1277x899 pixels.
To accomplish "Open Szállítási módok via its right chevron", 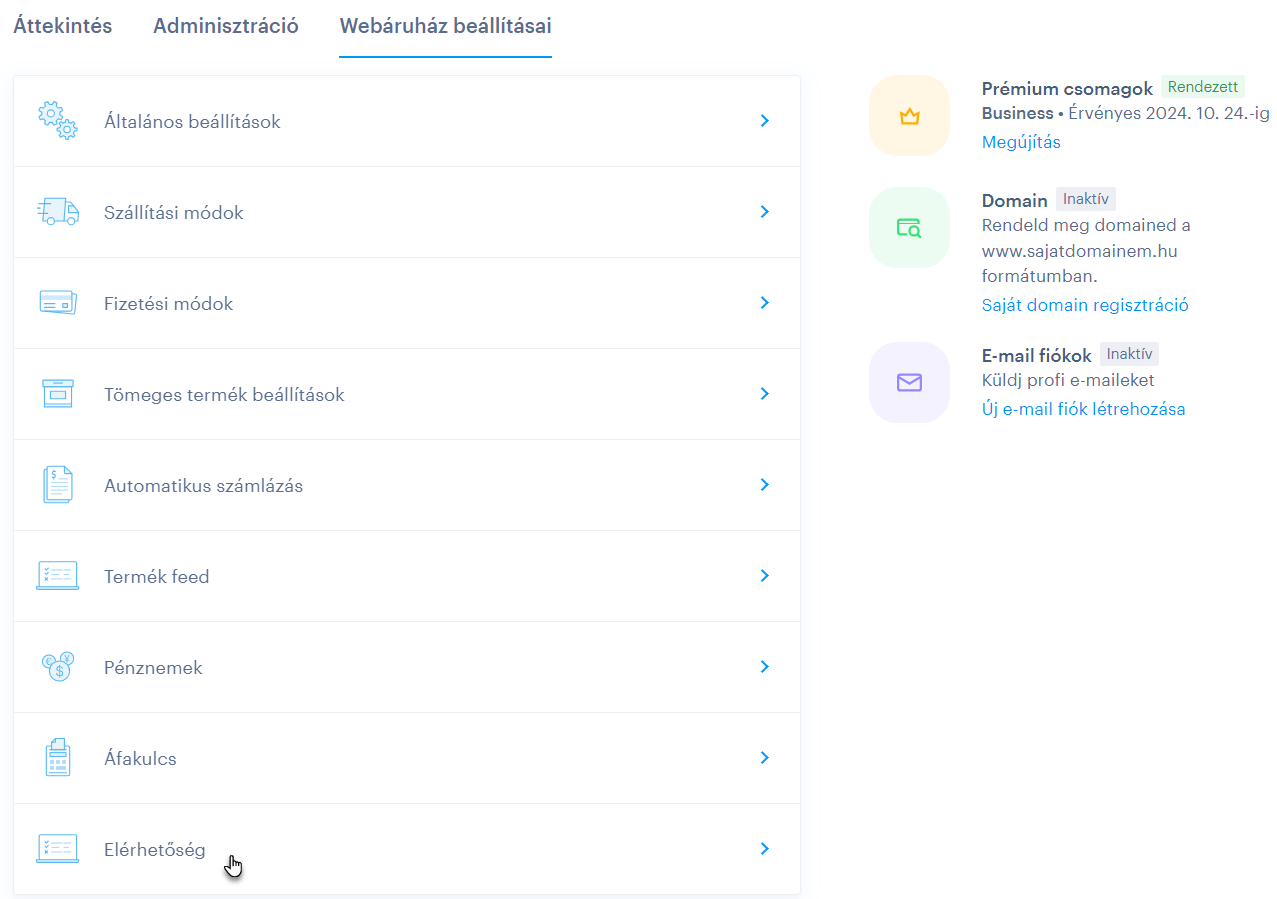I will (765, 212).
